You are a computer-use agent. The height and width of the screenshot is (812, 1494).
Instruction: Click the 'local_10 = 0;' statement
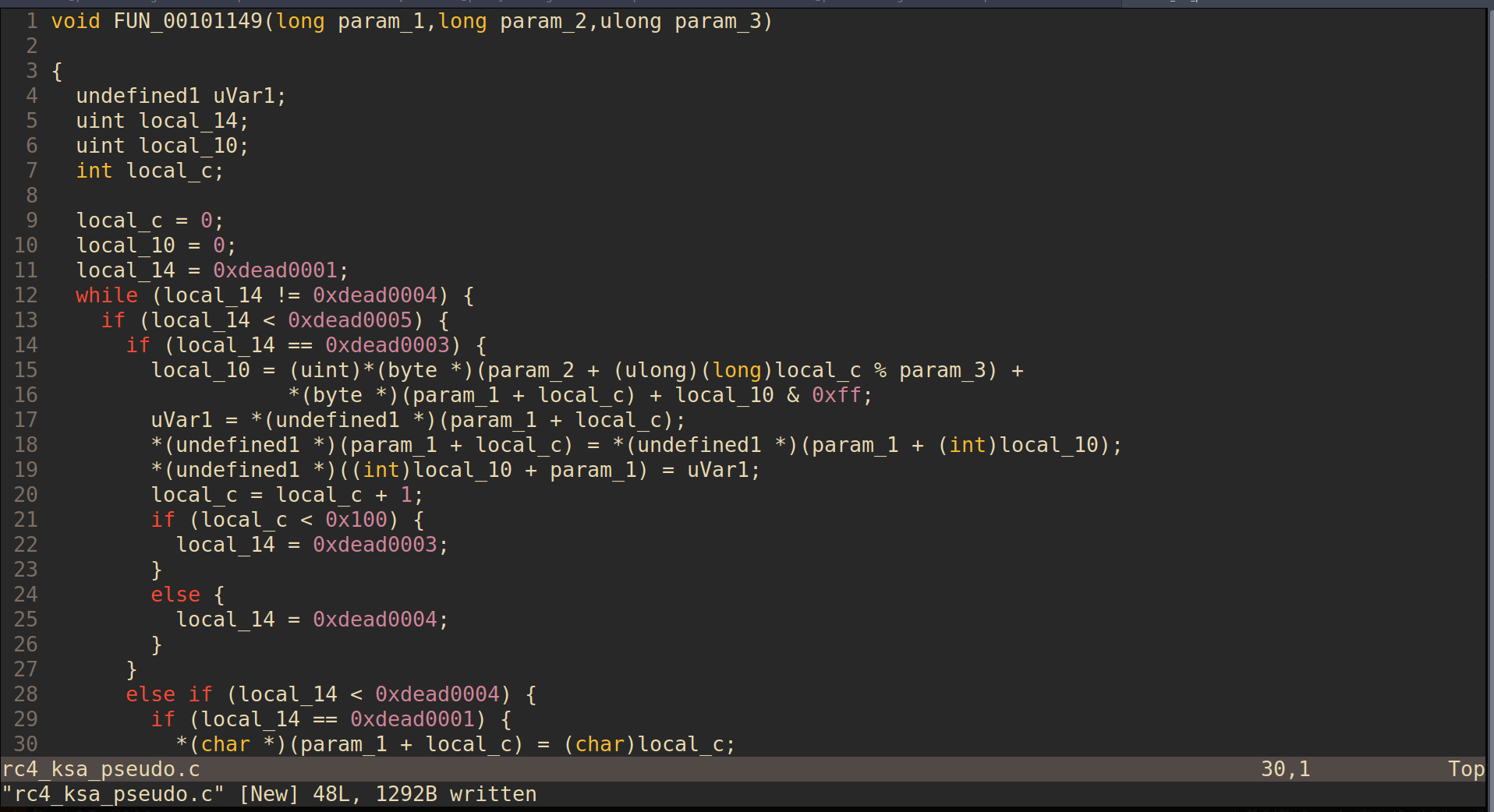click(156, 245)
